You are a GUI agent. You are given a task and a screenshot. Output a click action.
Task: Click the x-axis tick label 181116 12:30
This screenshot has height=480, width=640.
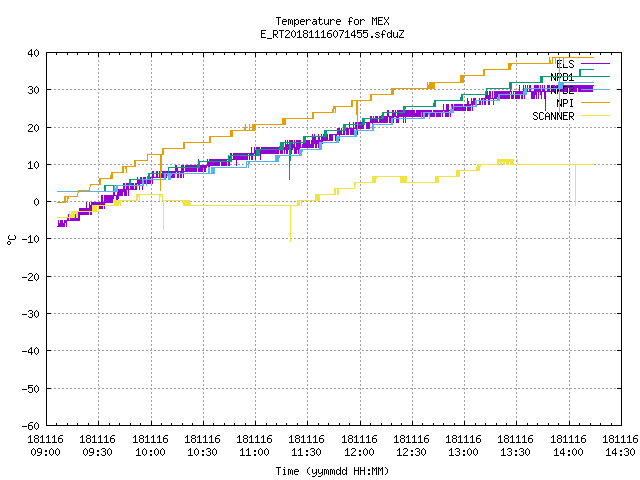coord(411,446)
